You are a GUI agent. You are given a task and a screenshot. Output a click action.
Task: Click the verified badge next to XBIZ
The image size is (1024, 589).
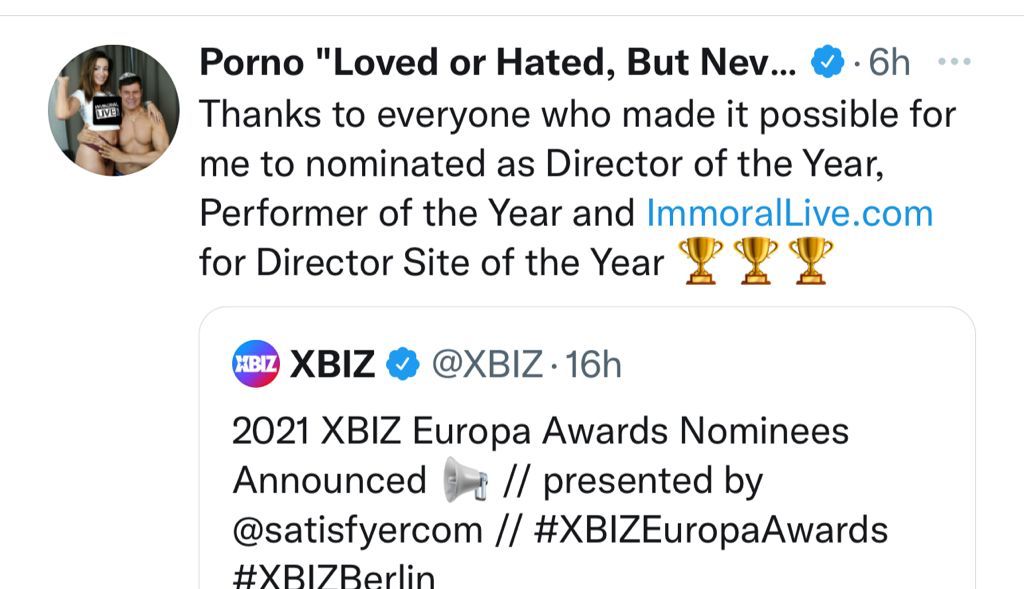point(403,365)
